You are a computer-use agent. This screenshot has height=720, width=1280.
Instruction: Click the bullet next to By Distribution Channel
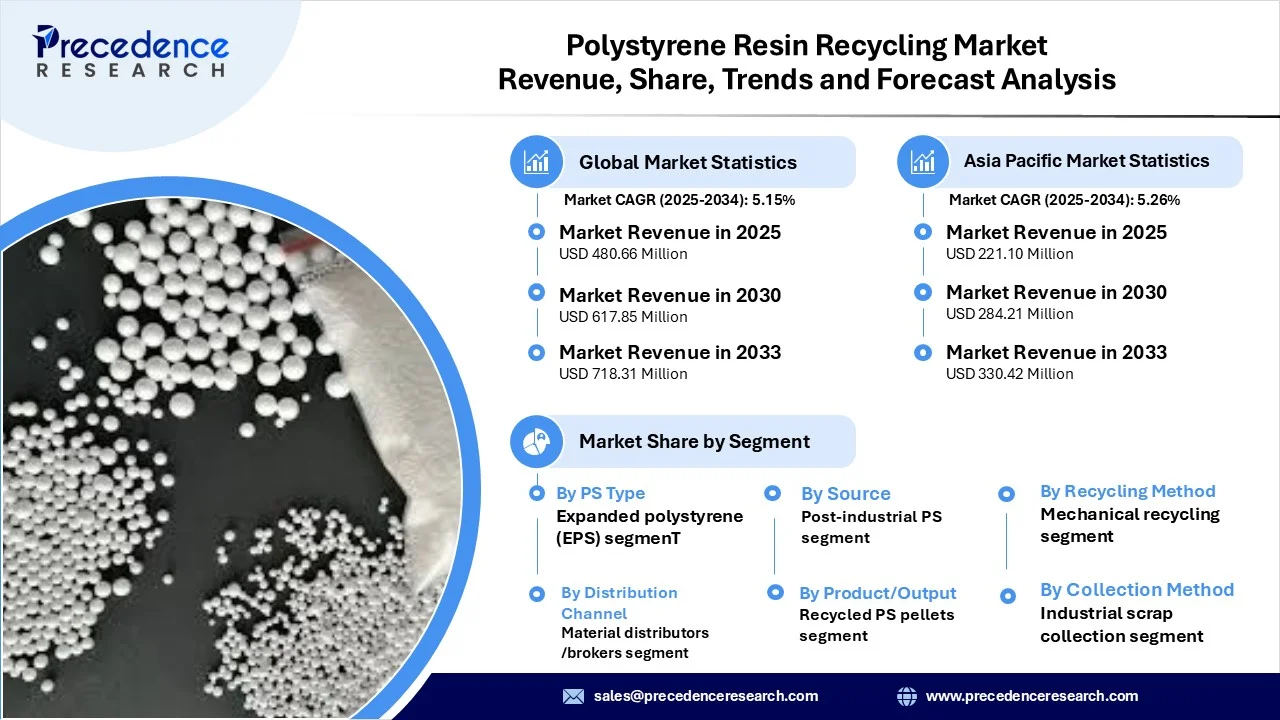click(536, 594)
